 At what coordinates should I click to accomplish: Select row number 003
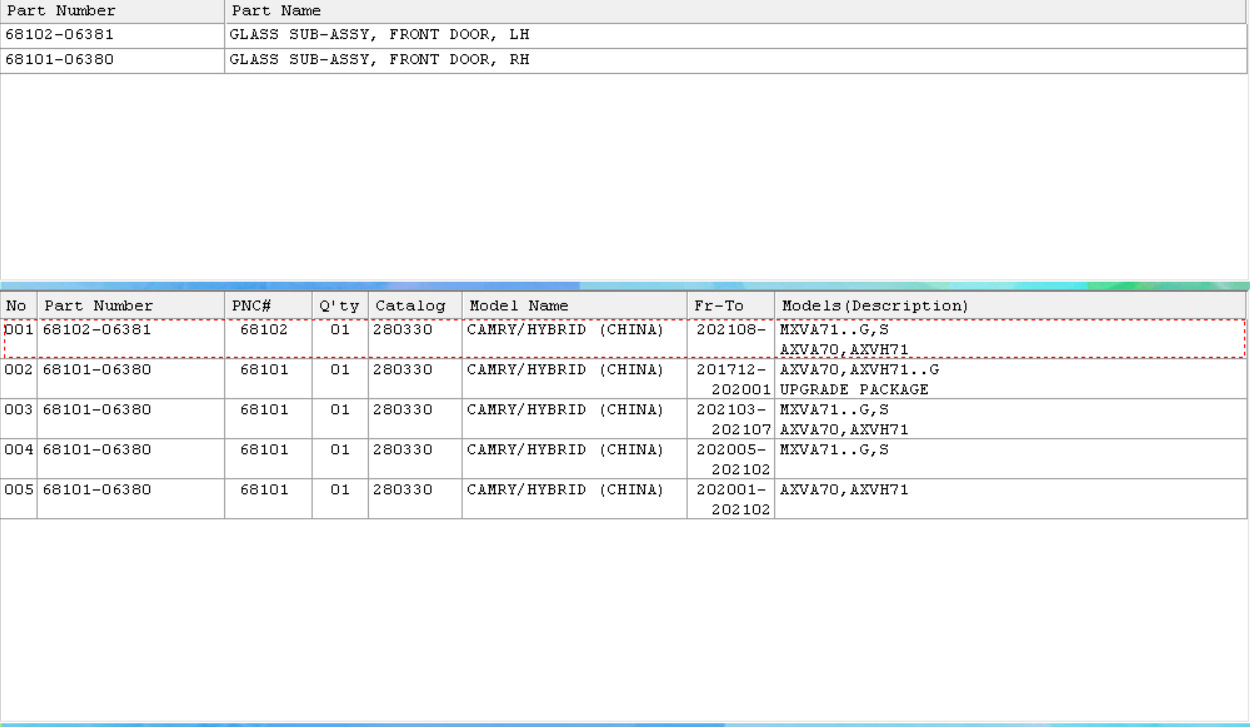19,409
